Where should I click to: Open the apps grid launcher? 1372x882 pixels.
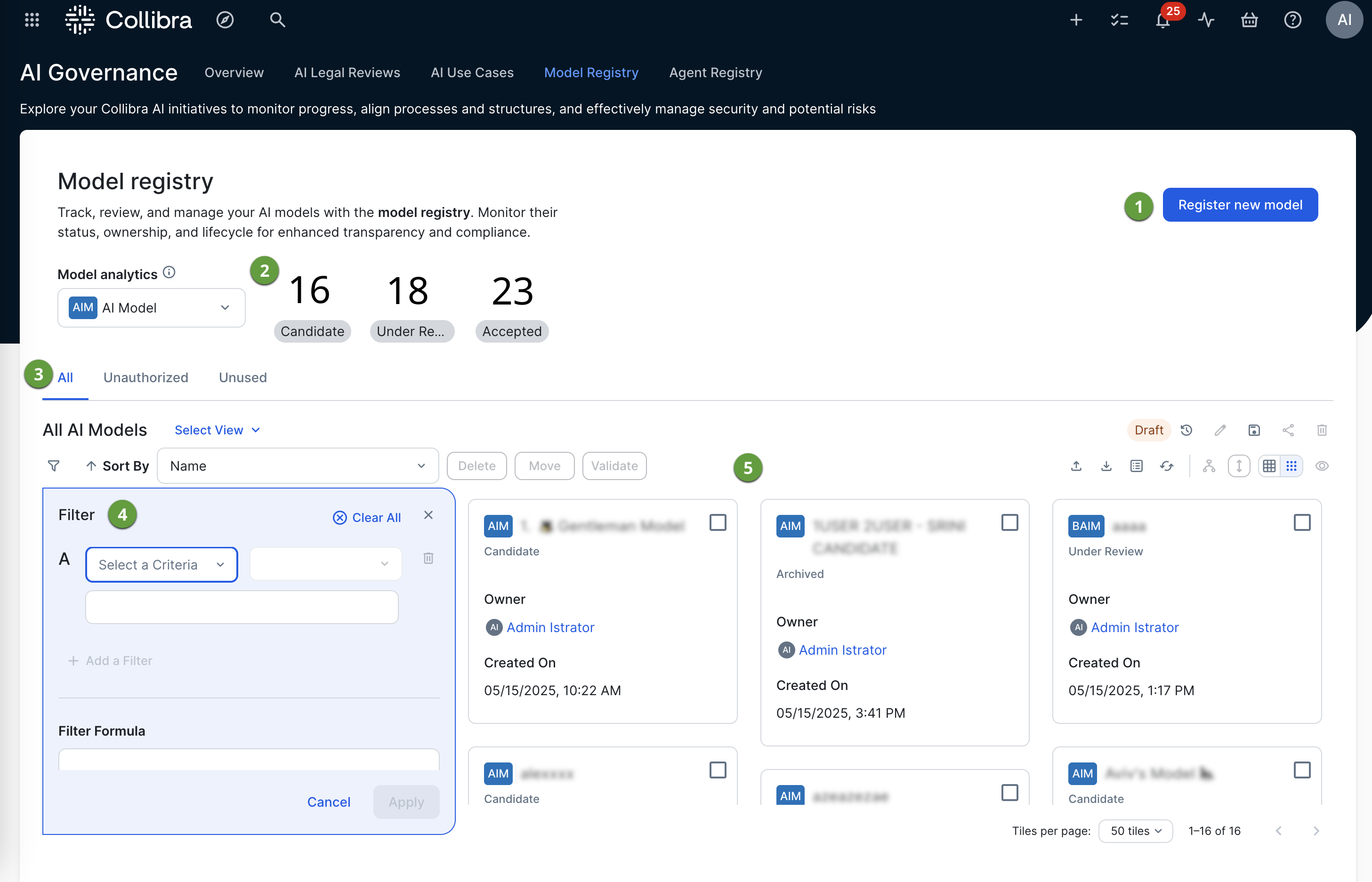click(x=32, y=20)
